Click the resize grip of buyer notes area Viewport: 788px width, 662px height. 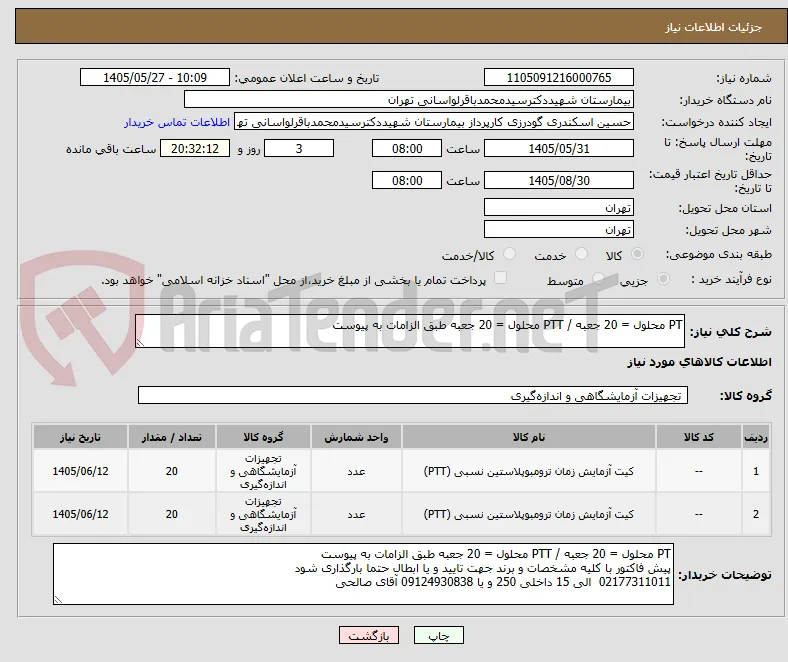(x=58, y=599)
